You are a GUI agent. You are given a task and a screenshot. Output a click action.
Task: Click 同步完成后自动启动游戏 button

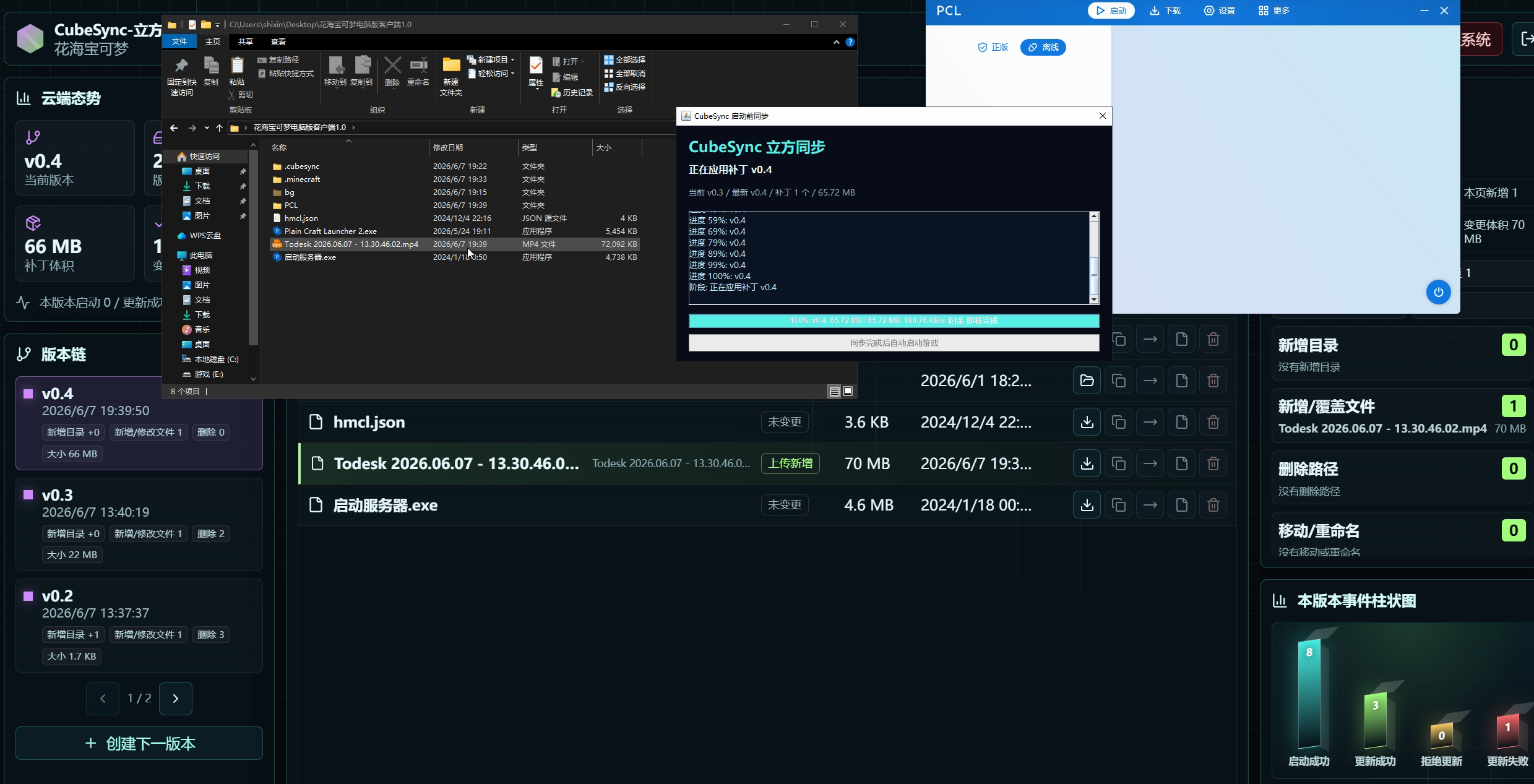coord(894,343)
